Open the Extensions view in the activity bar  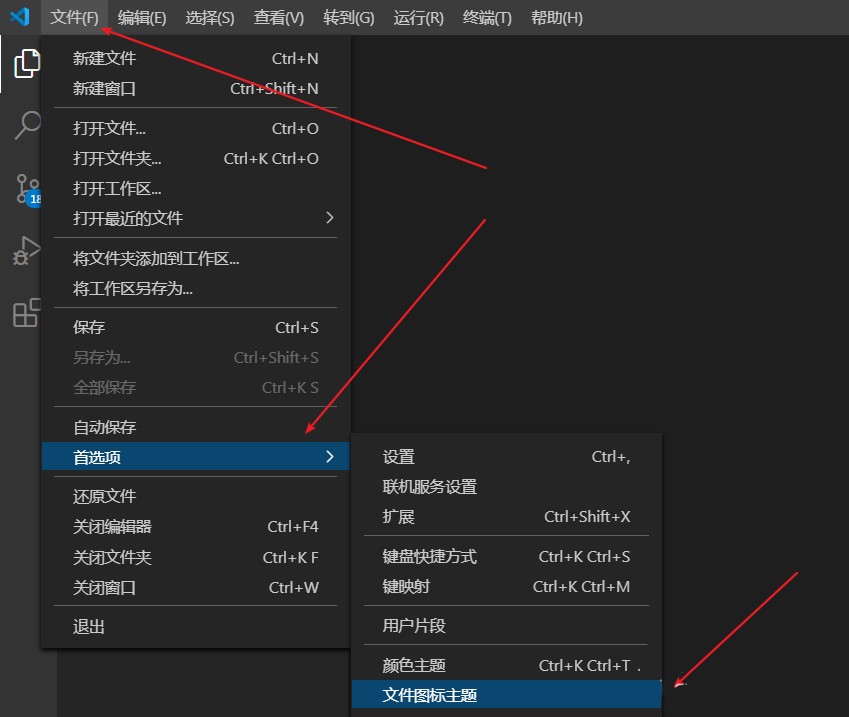pyautogui.click(x=27, y=313)
